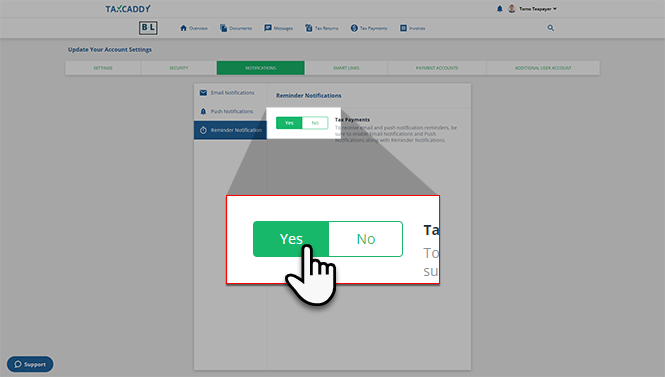This screenshot has height=377, width=665.
Task: Open the Additional User Account tab
Action: point(543,68)
